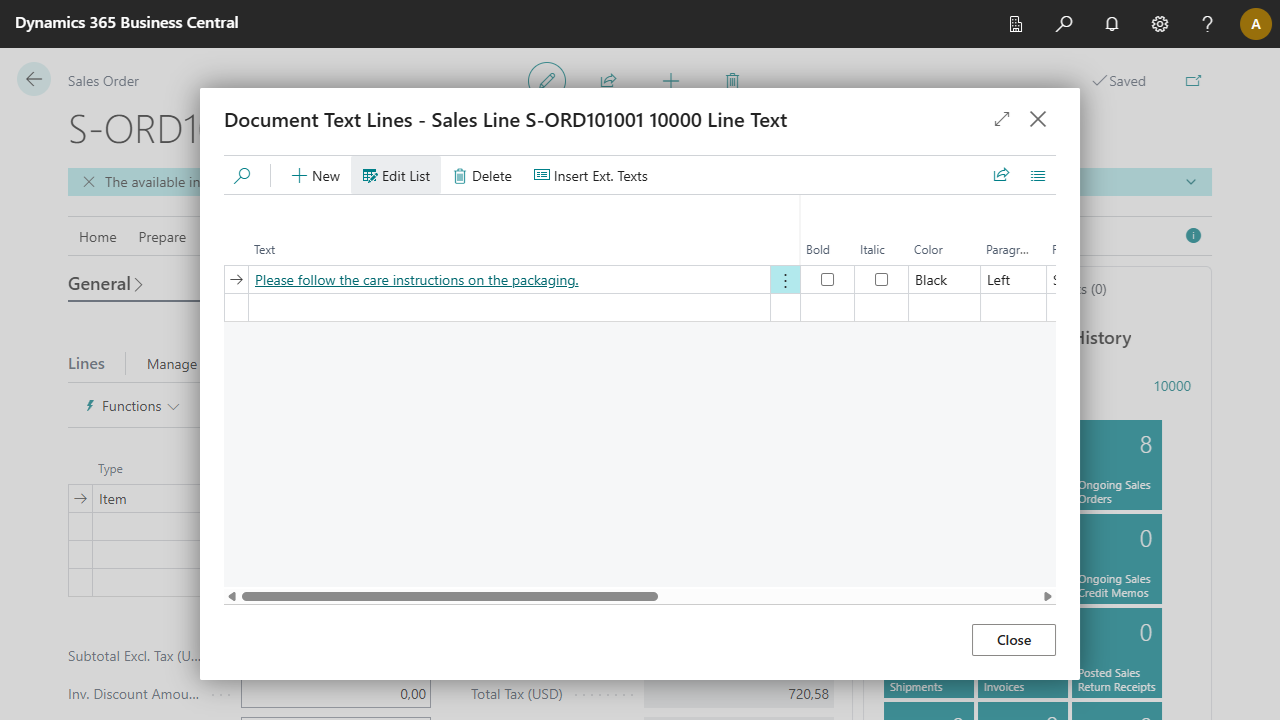Click Delete in the dialog toolbar
The image size is (1280, 720).
[482, 176]
